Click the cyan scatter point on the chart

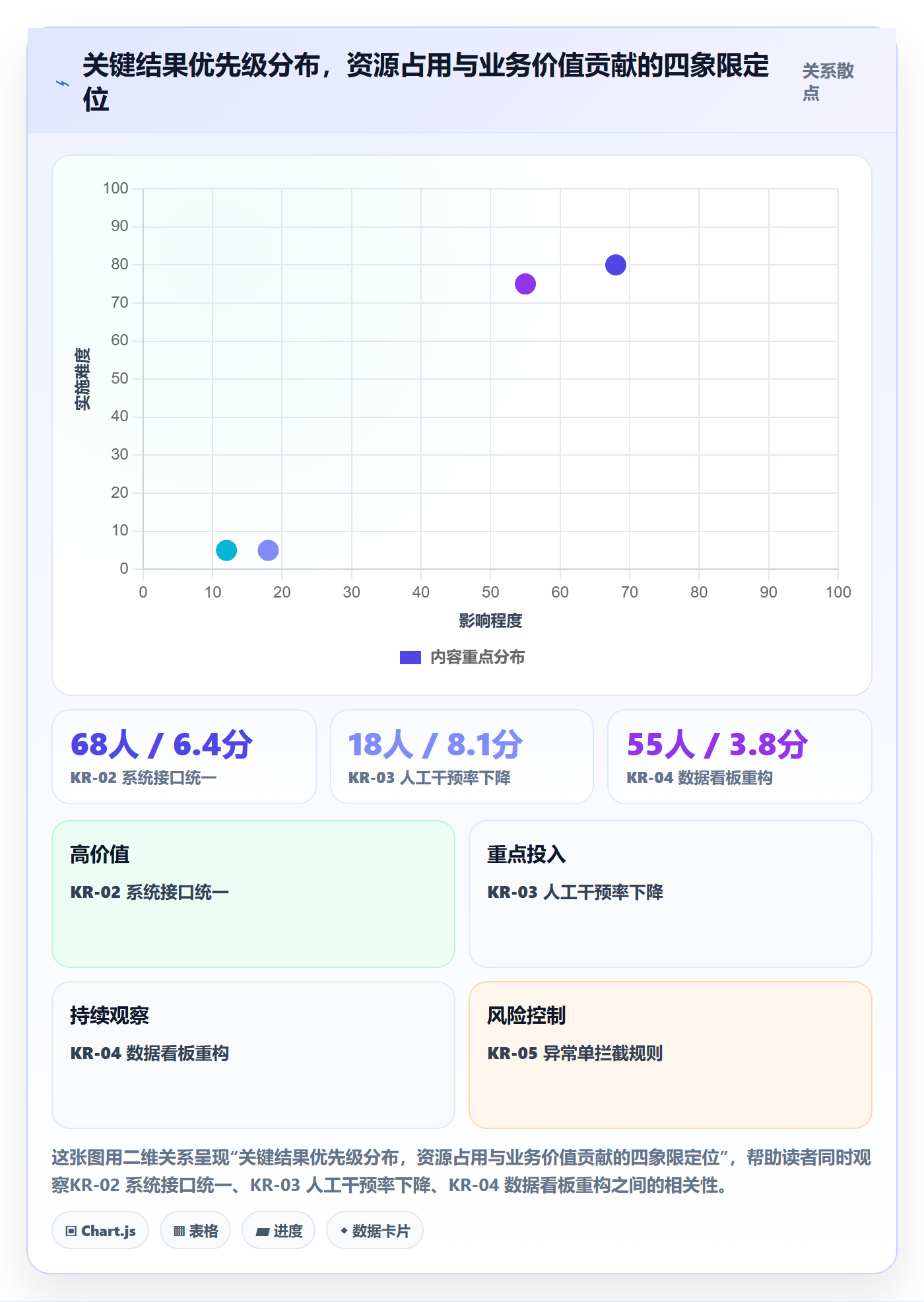point(226,550)
